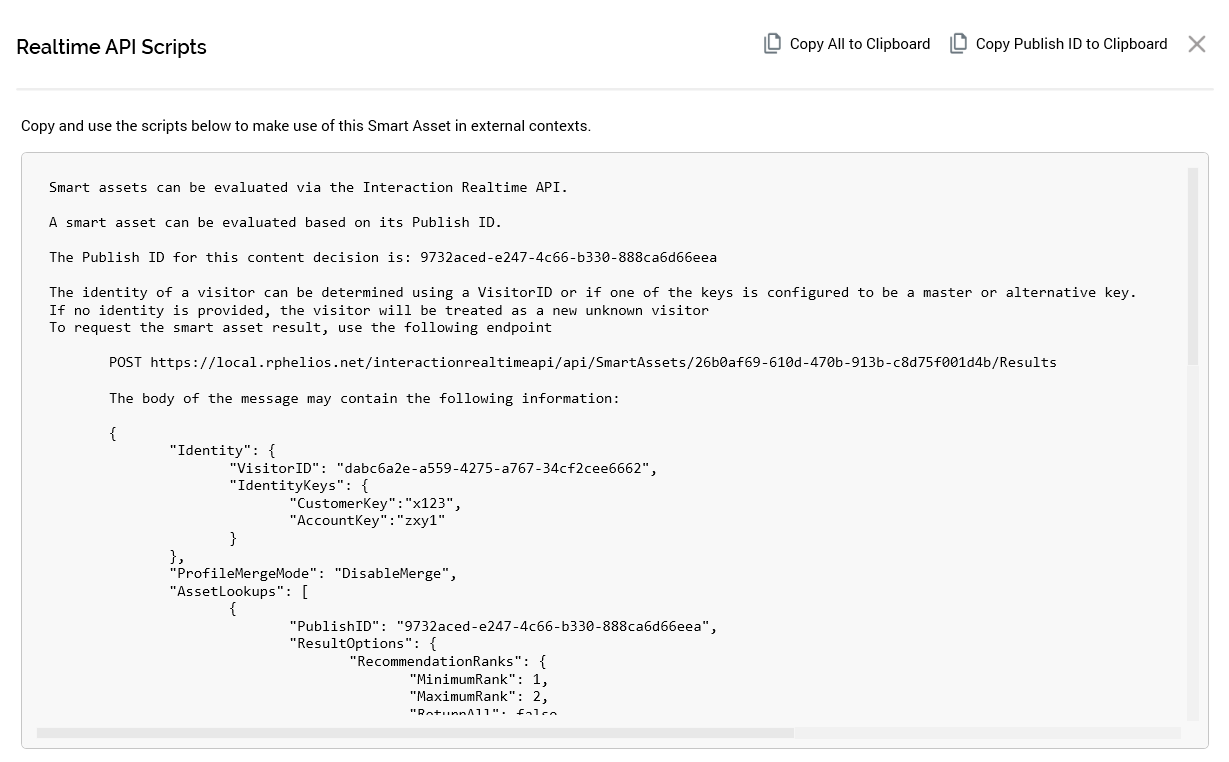Click the CustomerKey "x123" line
The image size is (1229, 762).
pyautogui.click(x=375, y=503)
